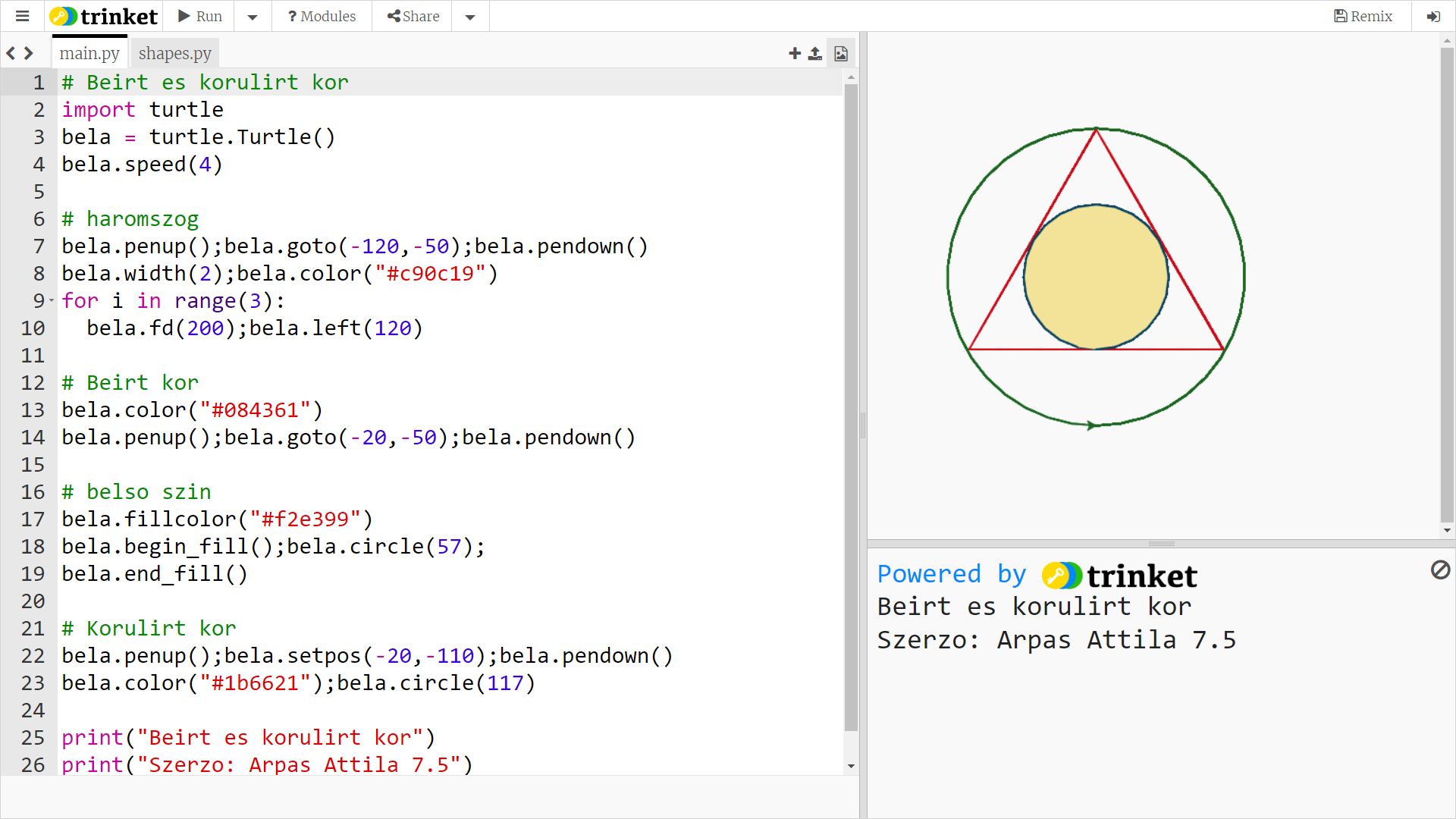This screenshot has width=1456, height=819.
Task: Run the Python program
Action: click(x=200, y=16)
